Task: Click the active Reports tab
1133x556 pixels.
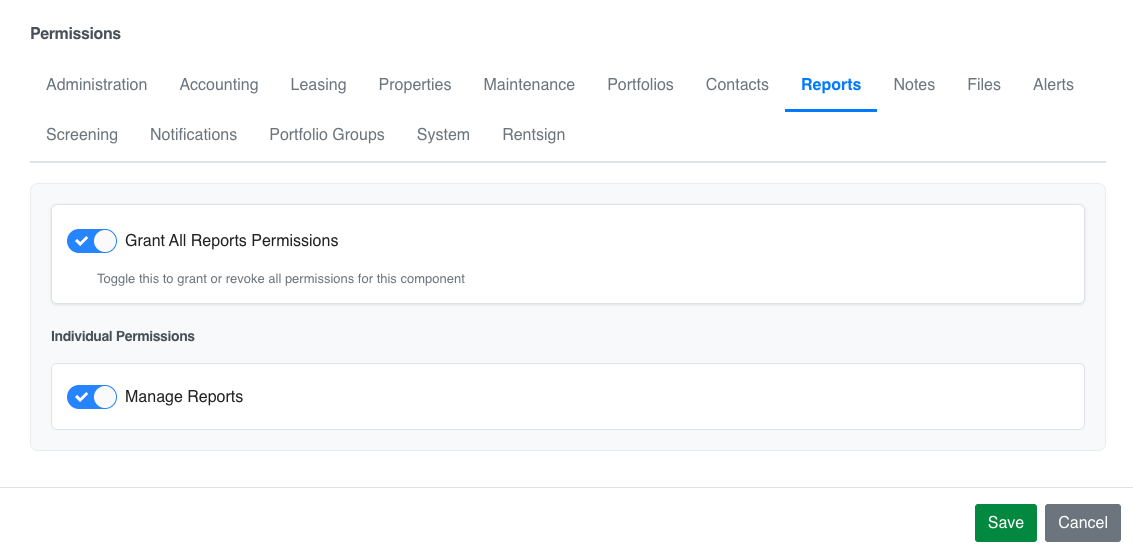Action: tap(831, 85)
